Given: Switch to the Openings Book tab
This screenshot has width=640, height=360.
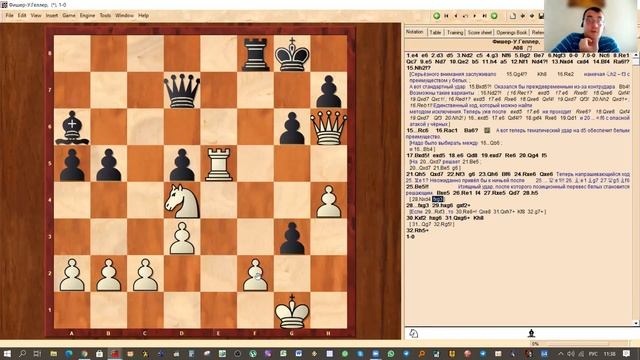Looking at the screenshot, I should pos(512,32).
